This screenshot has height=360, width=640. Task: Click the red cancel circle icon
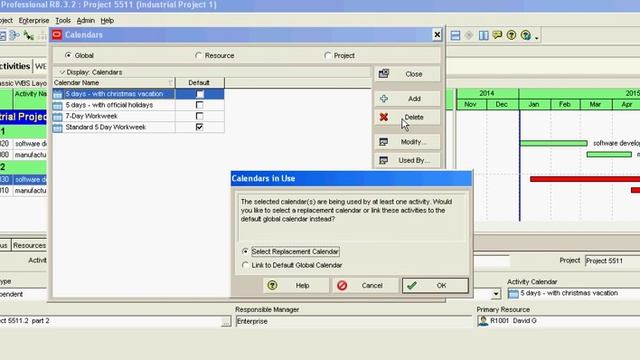tap(342, 285)
